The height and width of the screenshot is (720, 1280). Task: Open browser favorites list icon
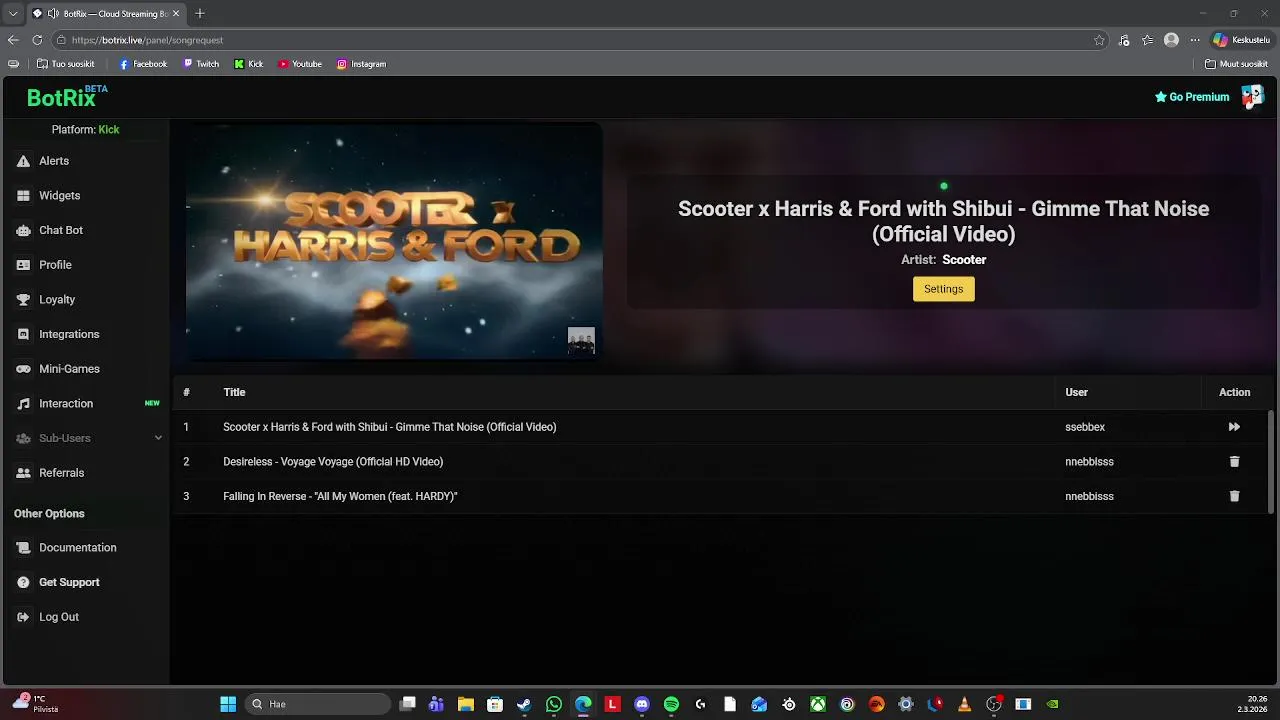tap(1147, 40)
